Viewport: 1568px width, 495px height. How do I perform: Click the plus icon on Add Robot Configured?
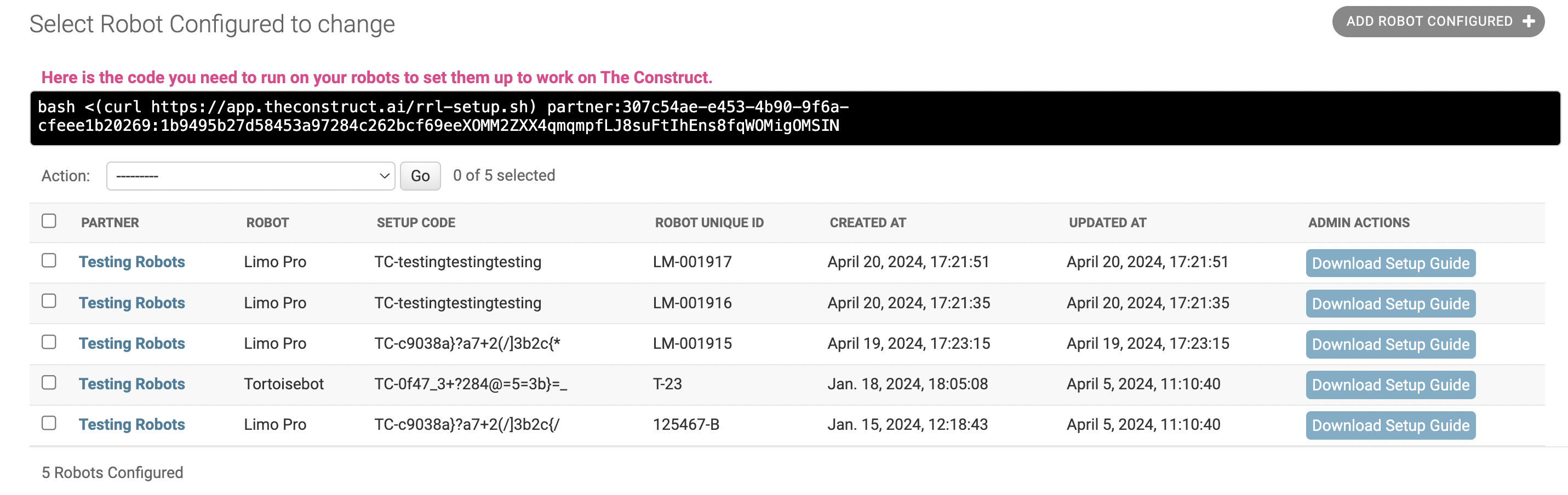click(1528, 21)
